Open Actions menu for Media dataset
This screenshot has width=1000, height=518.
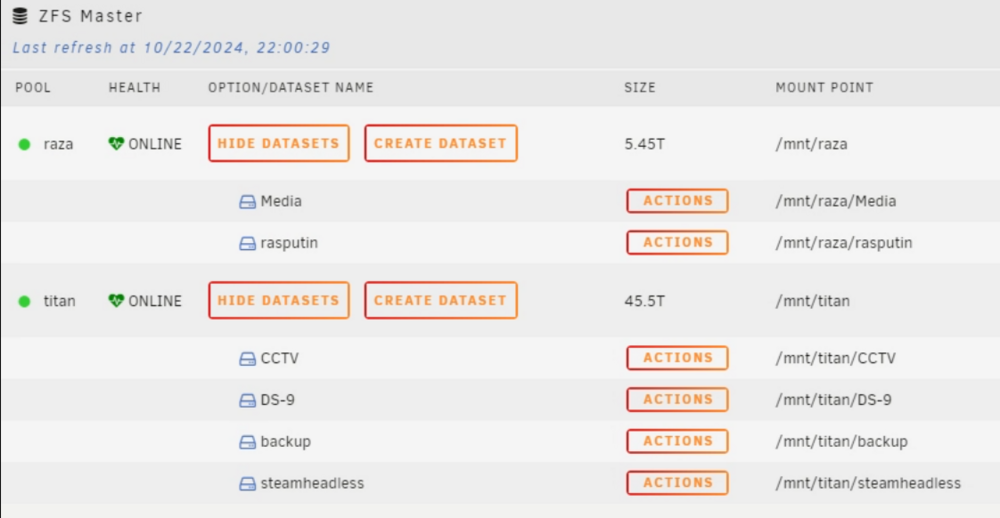pos(677,201)
